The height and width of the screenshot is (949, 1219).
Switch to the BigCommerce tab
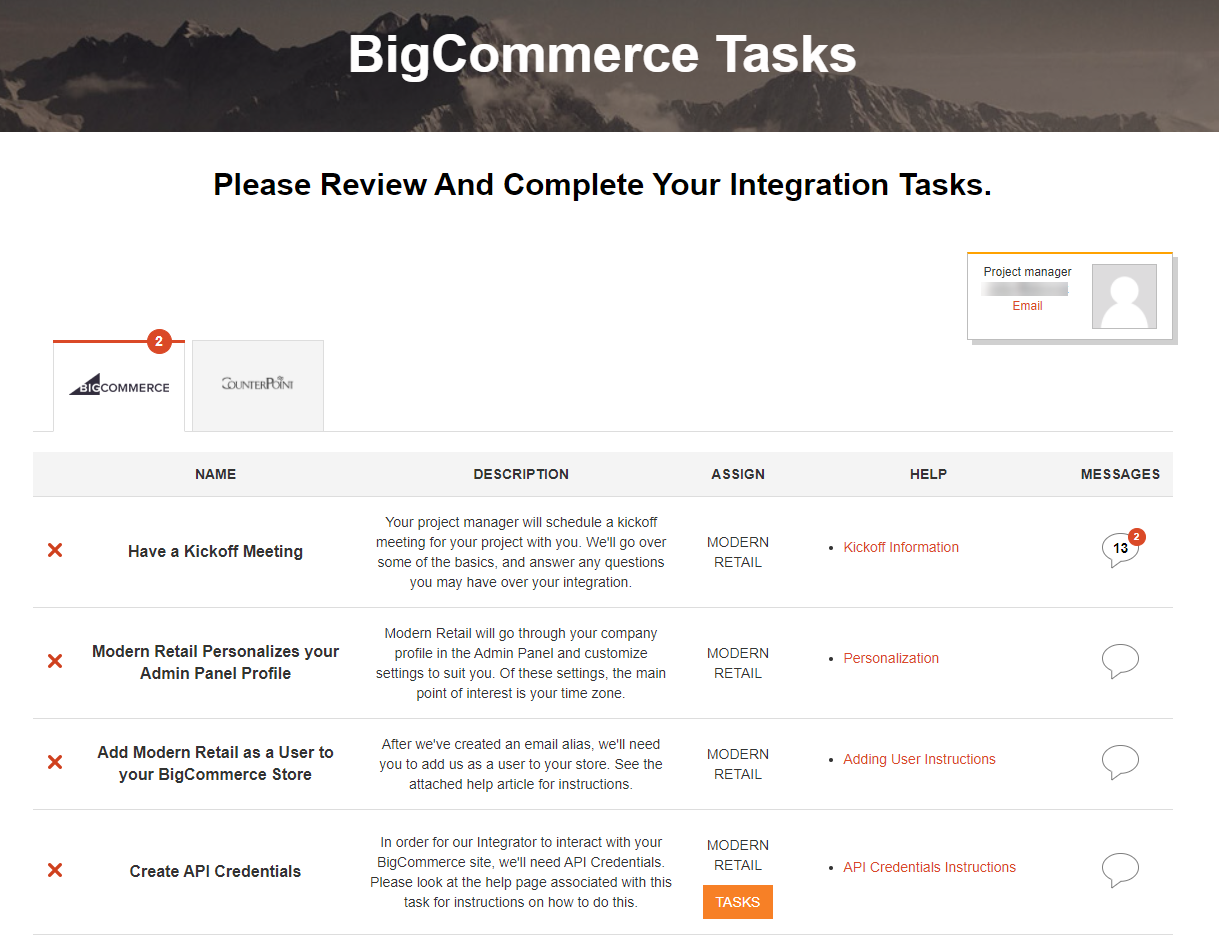tap(119, 386)
